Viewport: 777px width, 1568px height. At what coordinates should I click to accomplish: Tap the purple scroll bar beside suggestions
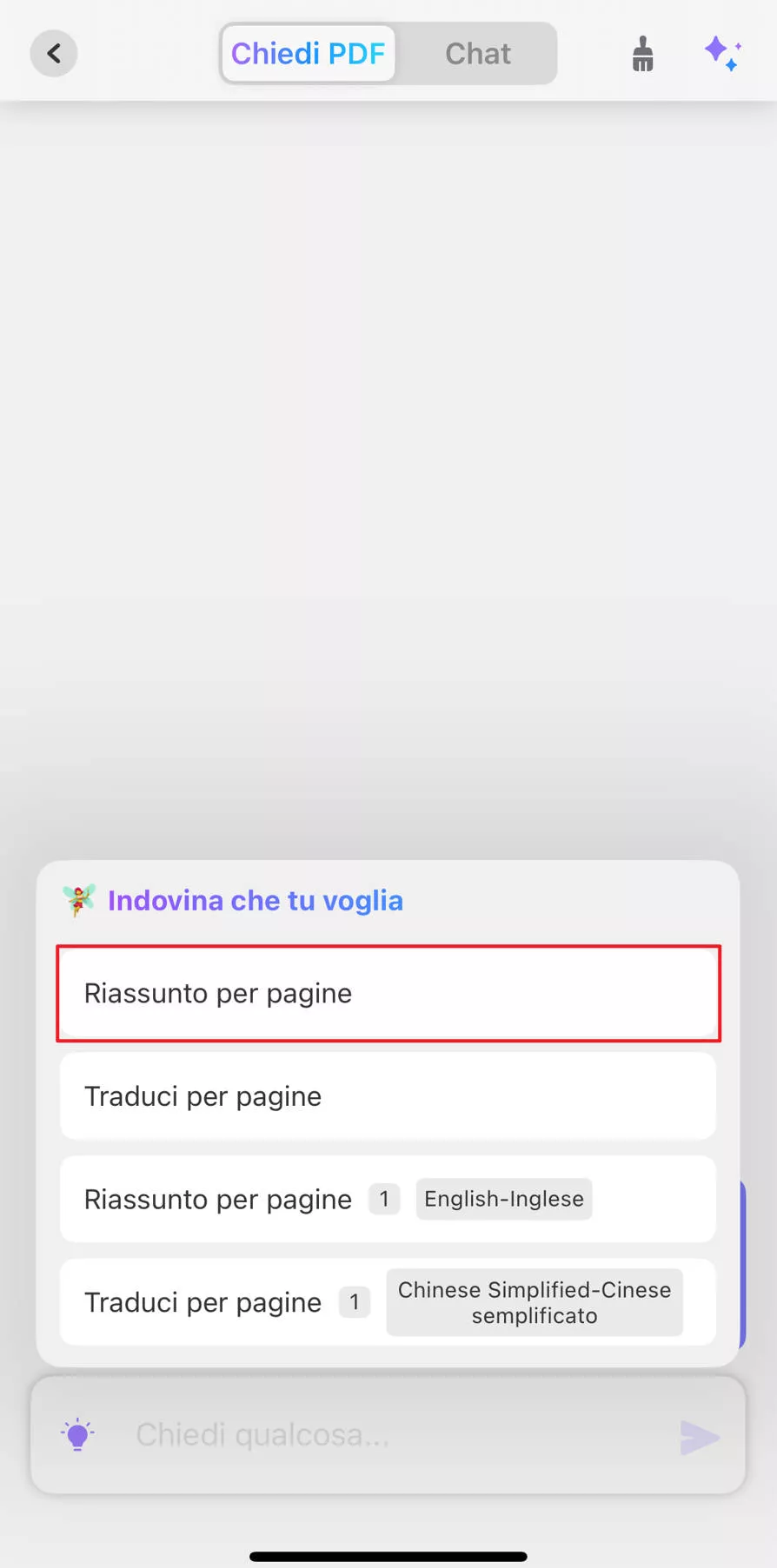pos(742,1264)
